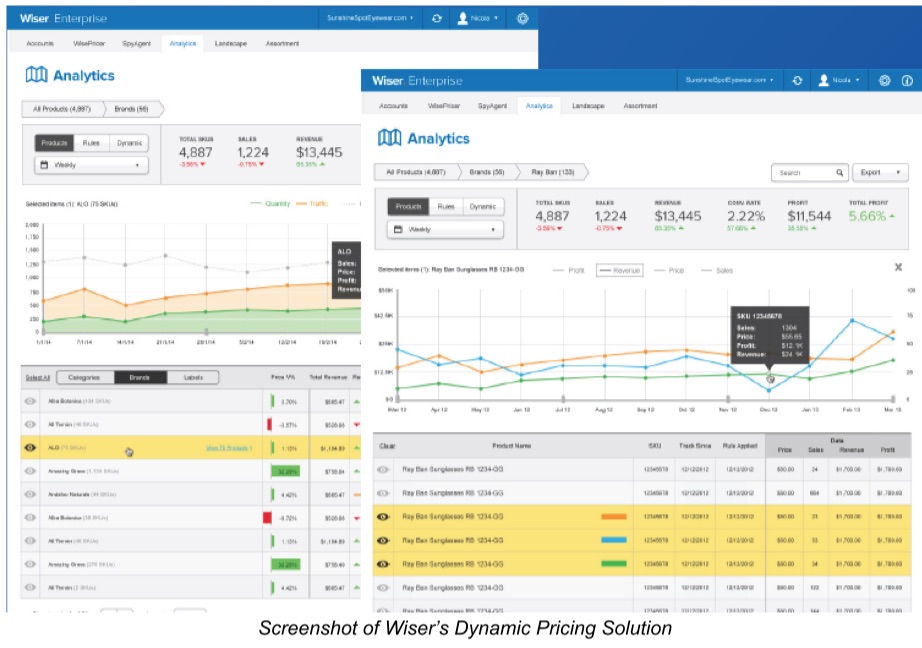The height and width of the screenshot is (648, 922).
Task: Open the Nicole user menu in the front window
Action: tap(839, 81)
